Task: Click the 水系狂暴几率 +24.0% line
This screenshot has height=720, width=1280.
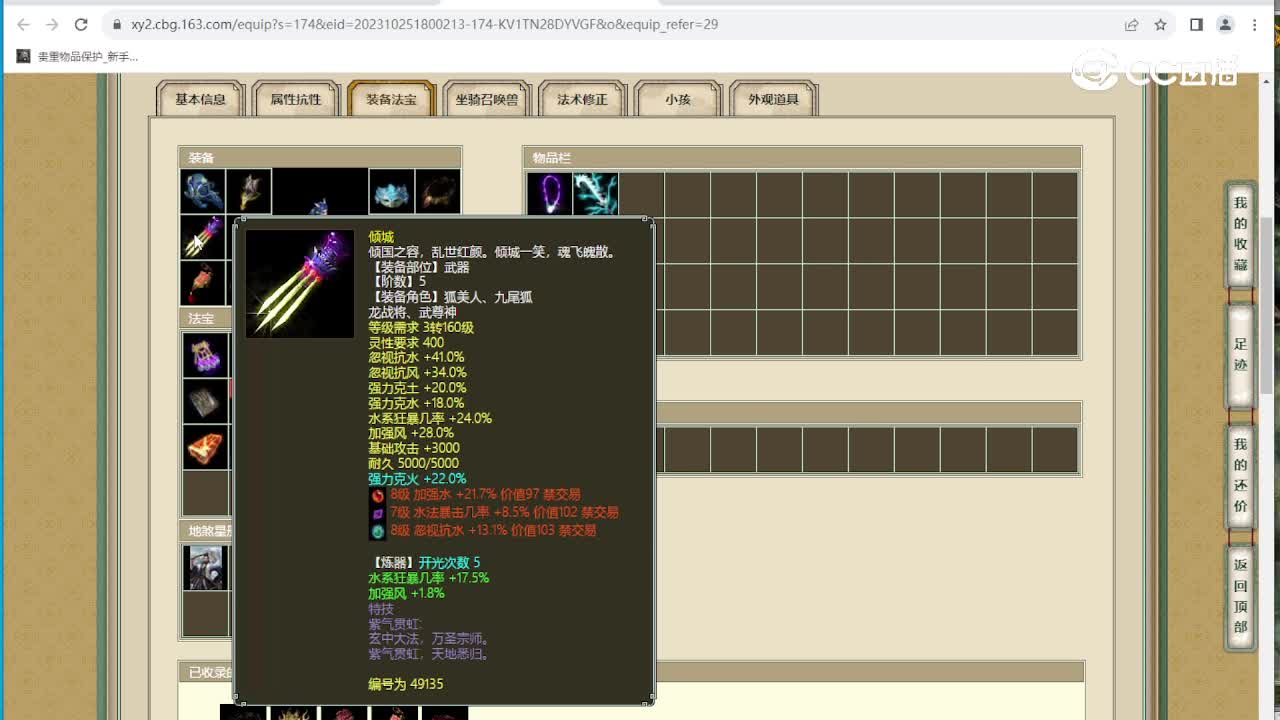Action: tap(430, 418)
